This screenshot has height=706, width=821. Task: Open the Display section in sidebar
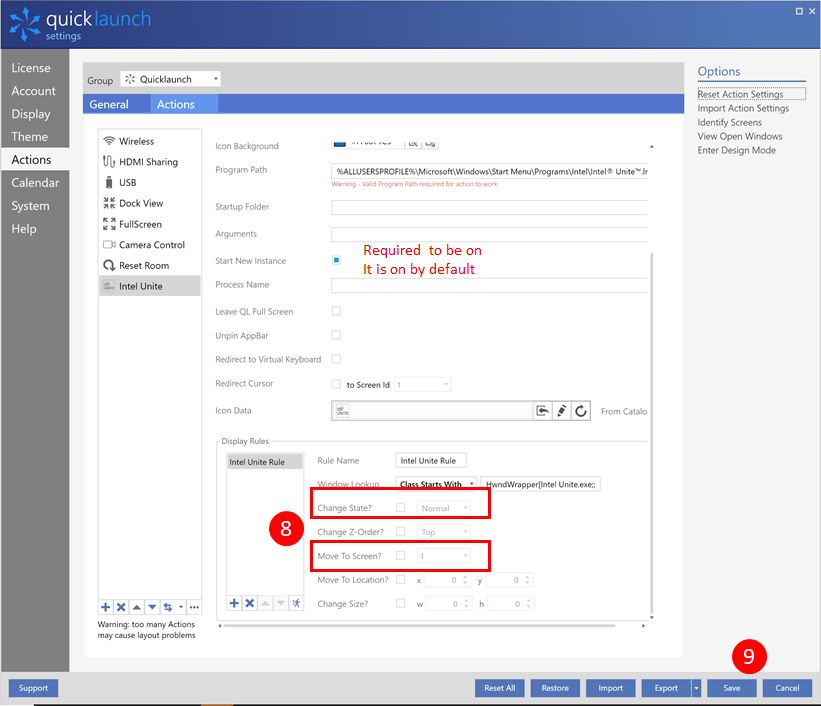[35, 114]
